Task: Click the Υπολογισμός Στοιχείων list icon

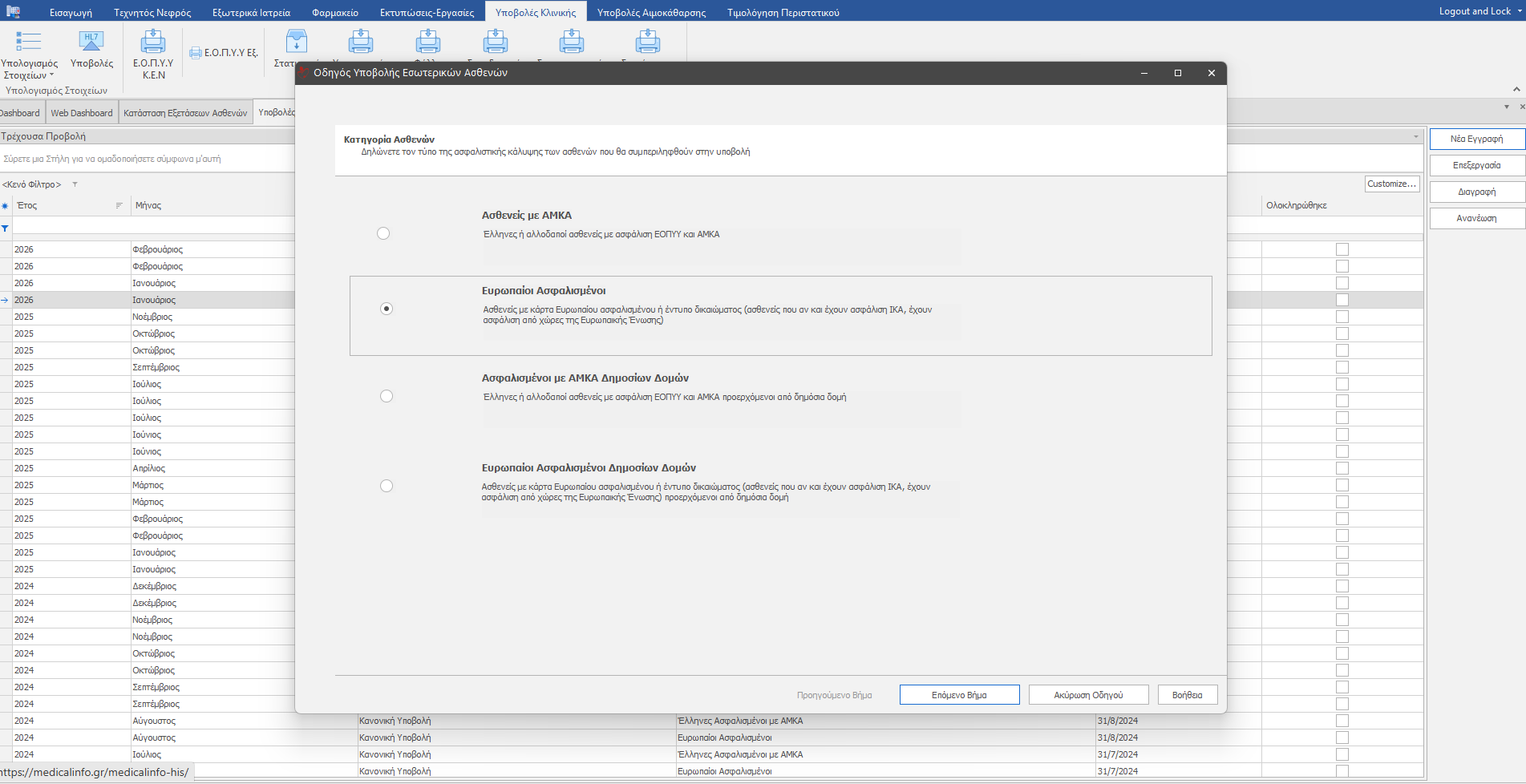Action: 29,42
